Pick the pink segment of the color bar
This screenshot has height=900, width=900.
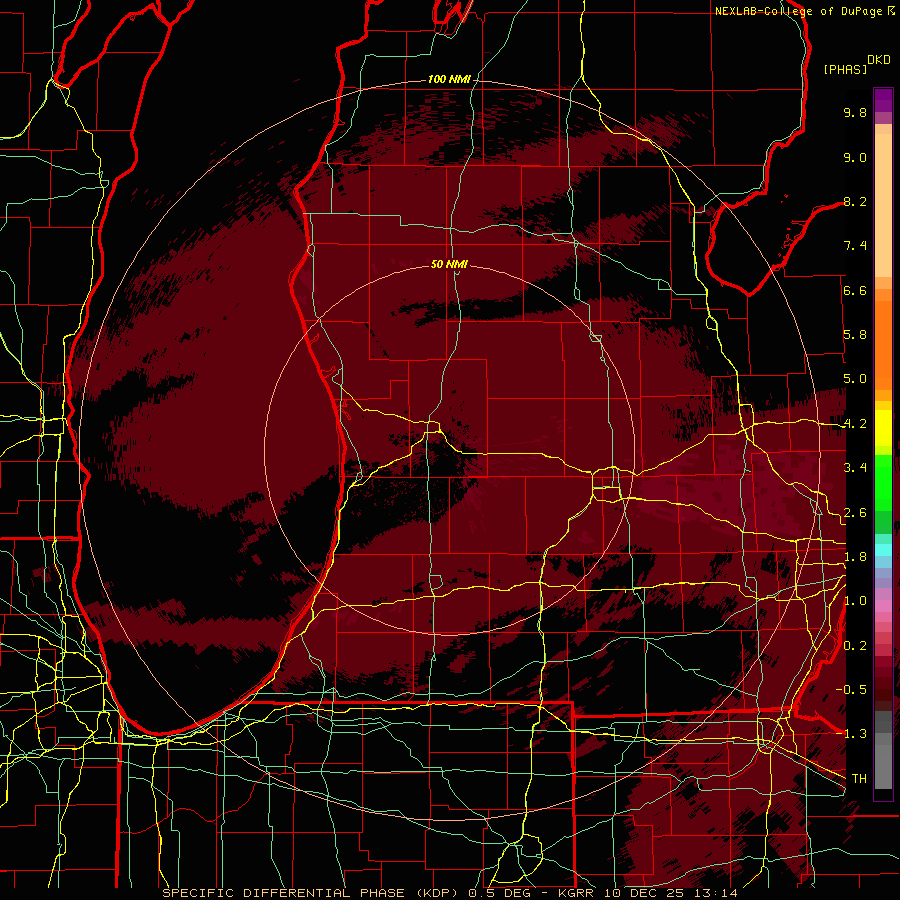pyautogui.click(x=883, y=606)
